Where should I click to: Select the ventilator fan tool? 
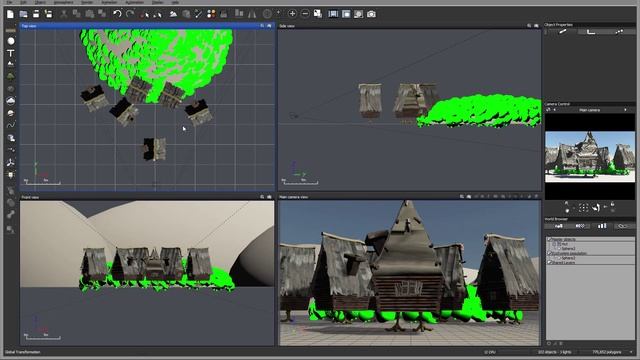point(11,162)
